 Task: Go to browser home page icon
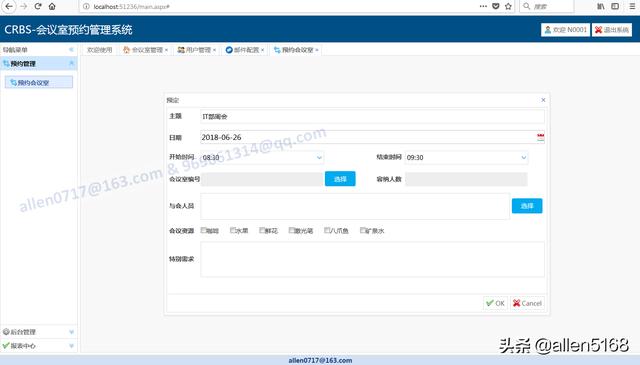52,6
